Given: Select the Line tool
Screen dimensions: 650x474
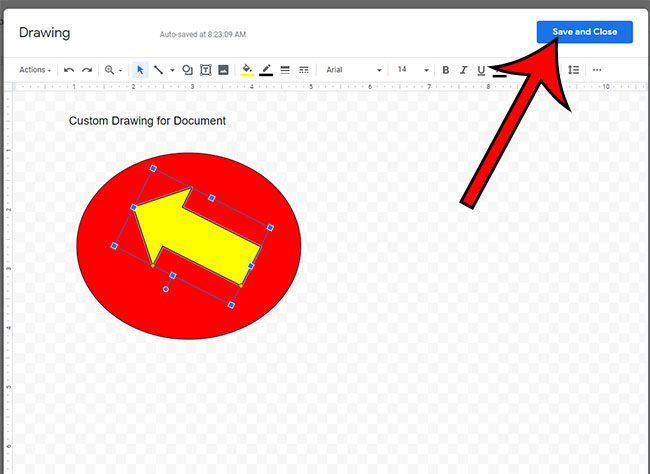Looking at the screenshot, I should click(x=158, y=70).
